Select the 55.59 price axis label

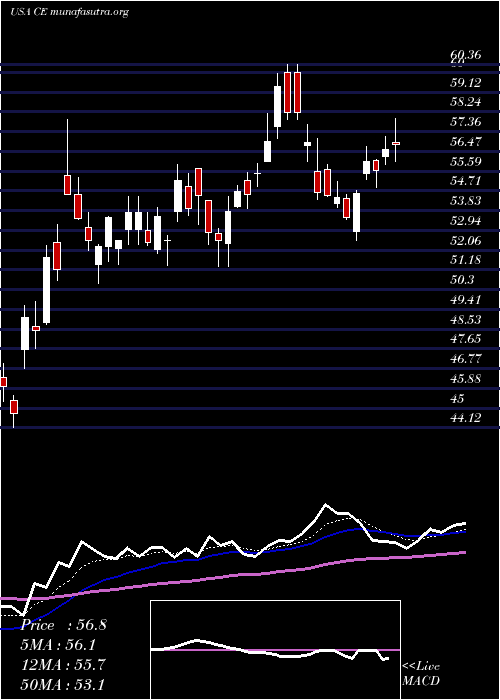[466, 162]
